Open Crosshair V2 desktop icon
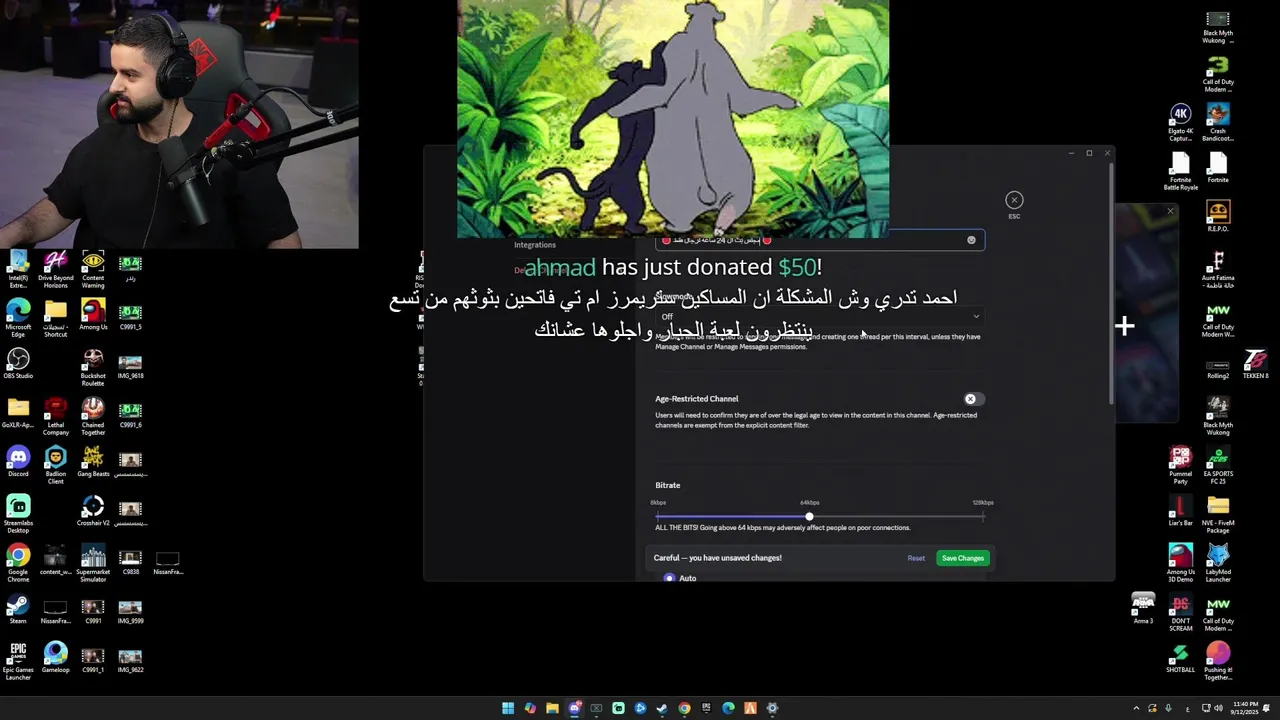1280x720 pixels. click(x=93, y=510)
